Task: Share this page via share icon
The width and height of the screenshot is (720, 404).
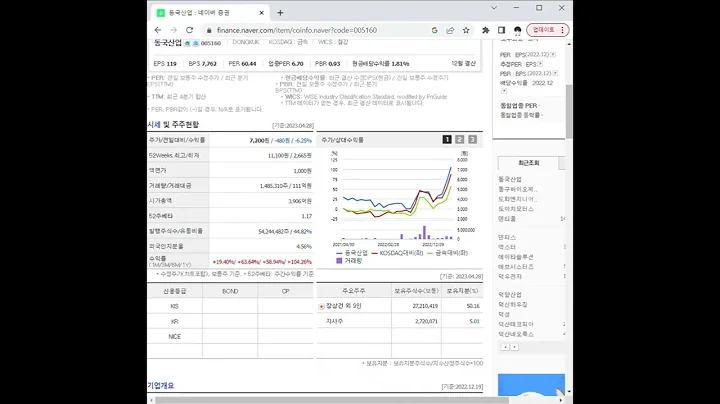Action: click(x=450, y=30)
